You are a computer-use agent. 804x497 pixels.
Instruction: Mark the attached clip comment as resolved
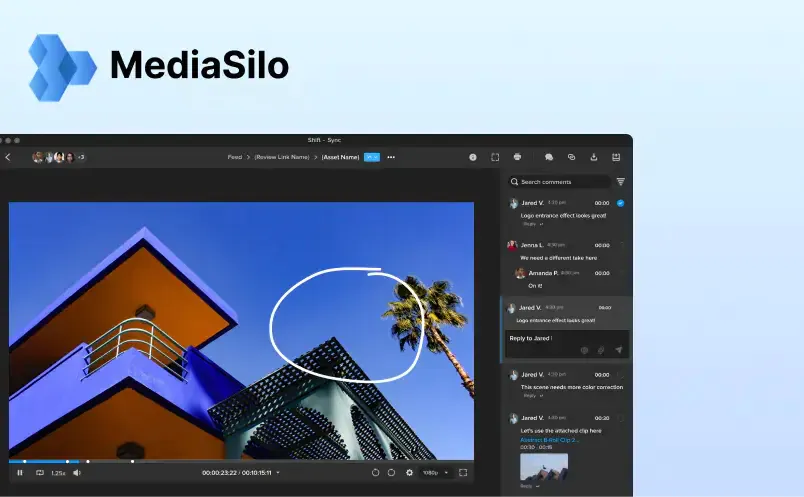pos(620,418)
